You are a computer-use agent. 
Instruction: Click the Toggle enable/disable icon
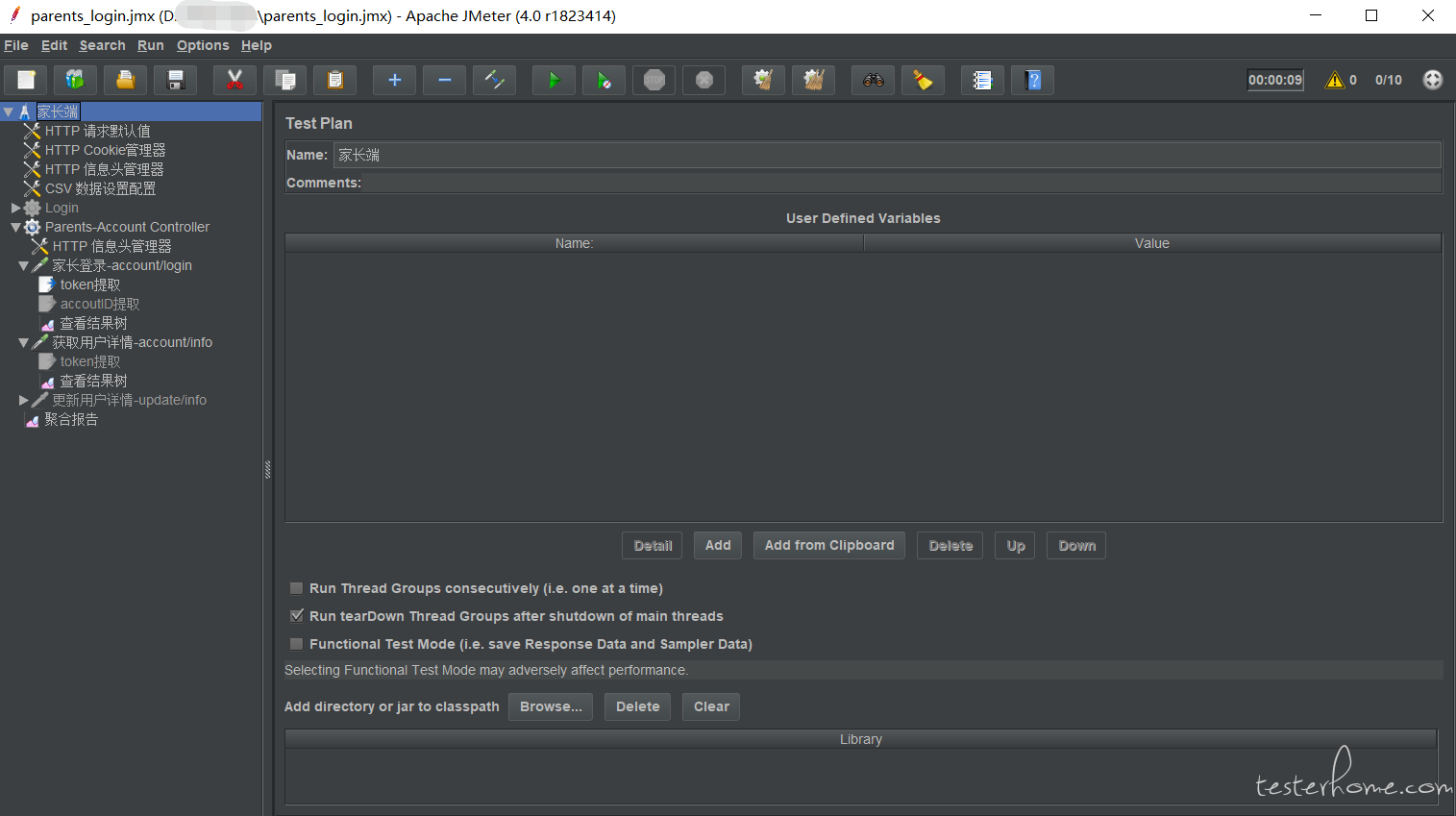[494, 80]
